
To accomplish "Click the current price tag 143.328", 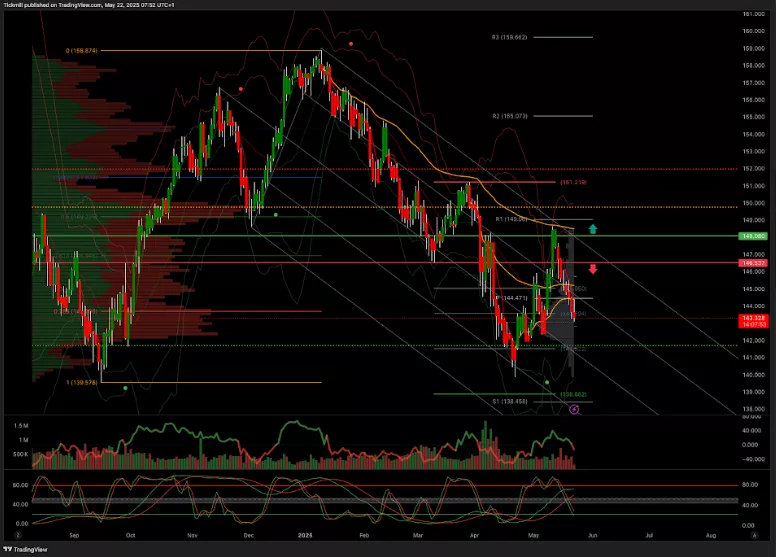I will tap(752, 318).
